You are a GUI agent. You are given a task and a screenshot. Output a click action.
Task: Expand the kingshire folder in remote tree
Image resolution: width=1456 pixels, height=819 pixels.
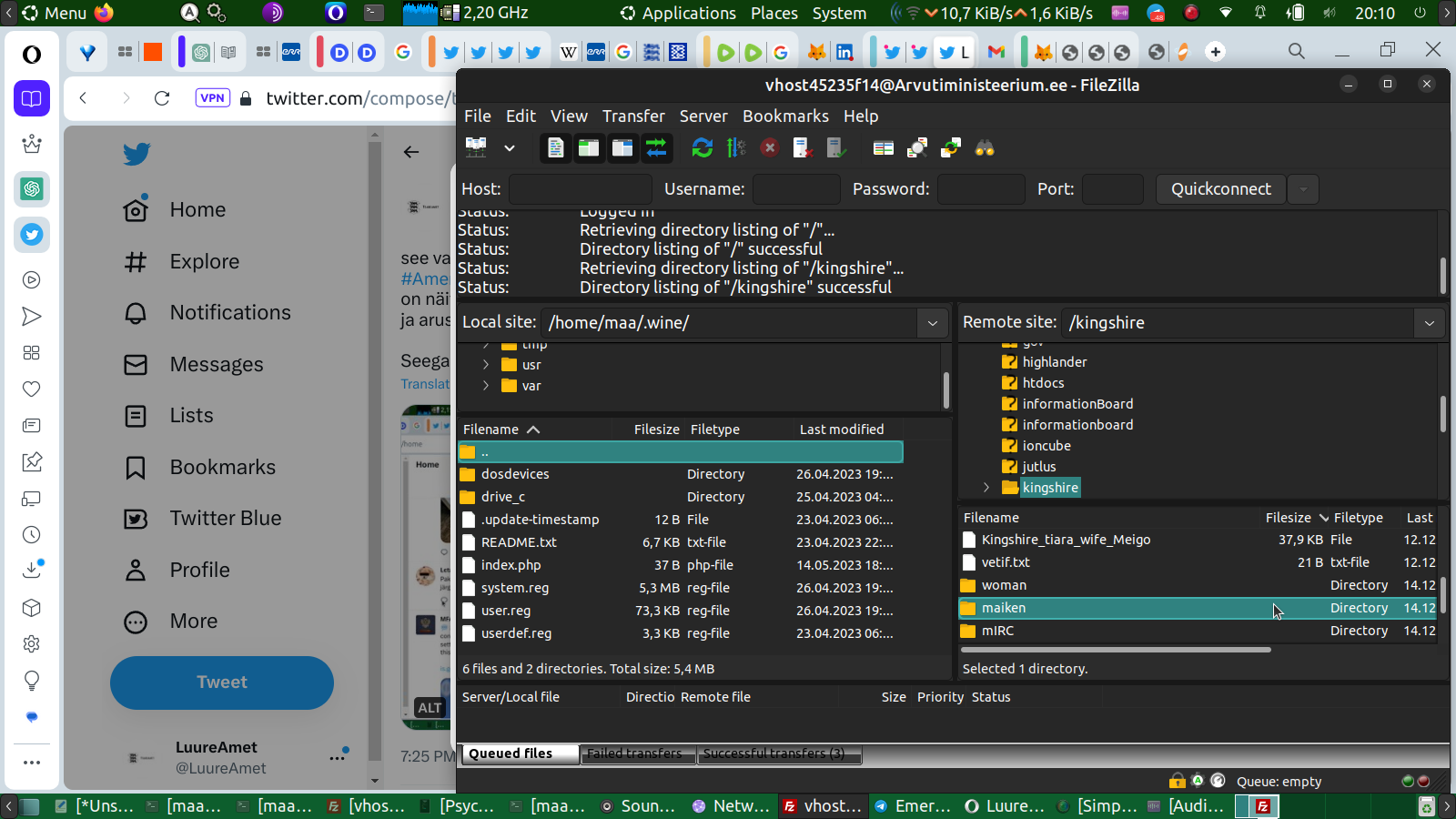(986, 488)
